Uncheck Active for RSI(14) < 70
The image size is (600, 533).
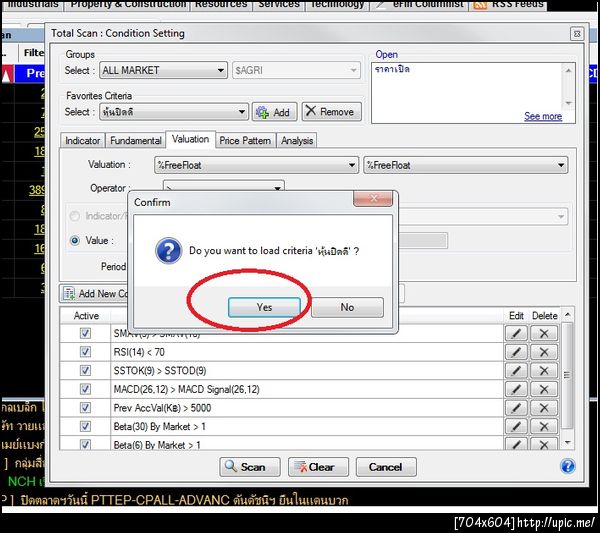pyautogui.click(x=85, y=352)
